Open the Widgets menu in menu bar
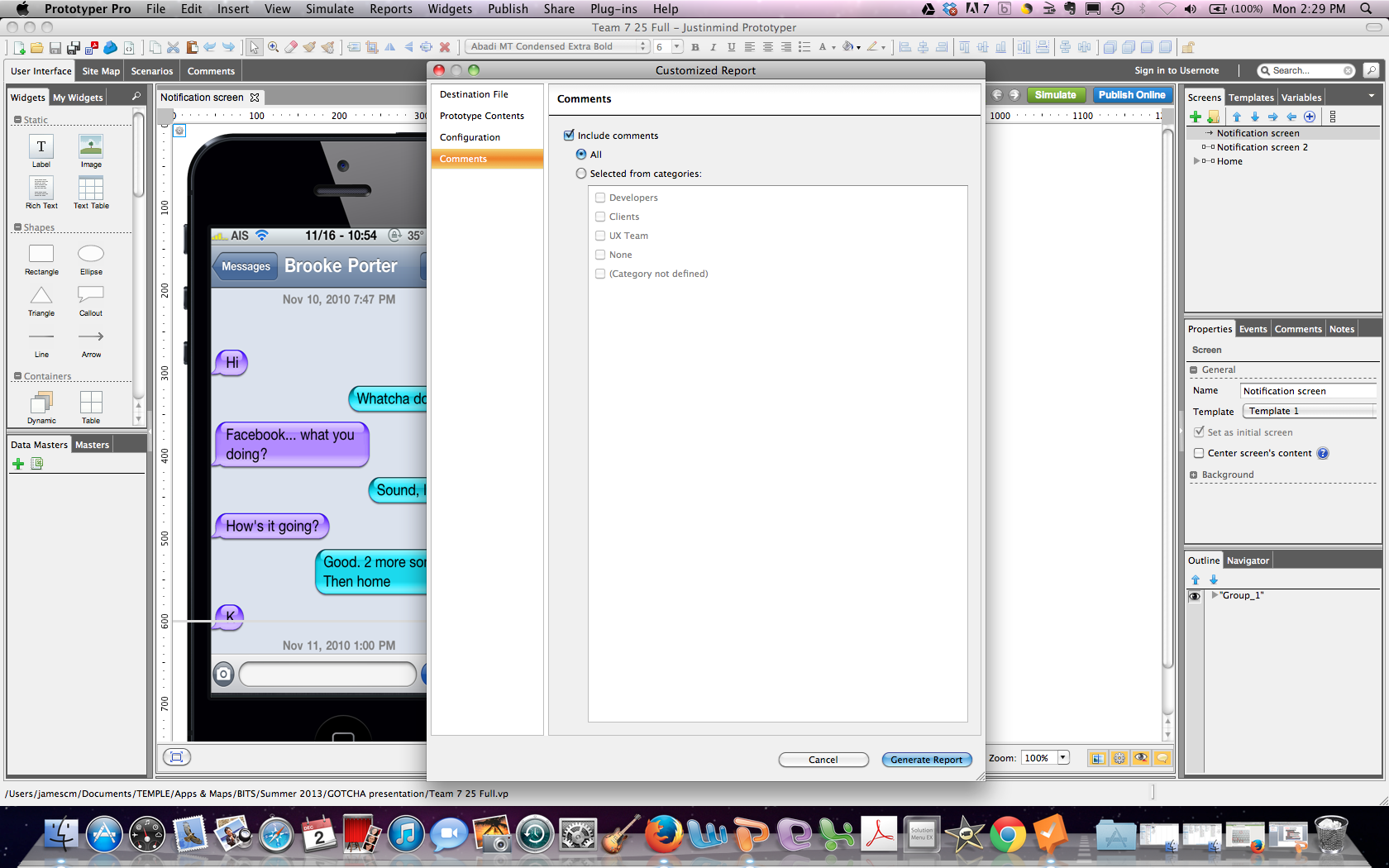The width and height of the screenshot is (1389, 868). [450, 9]
